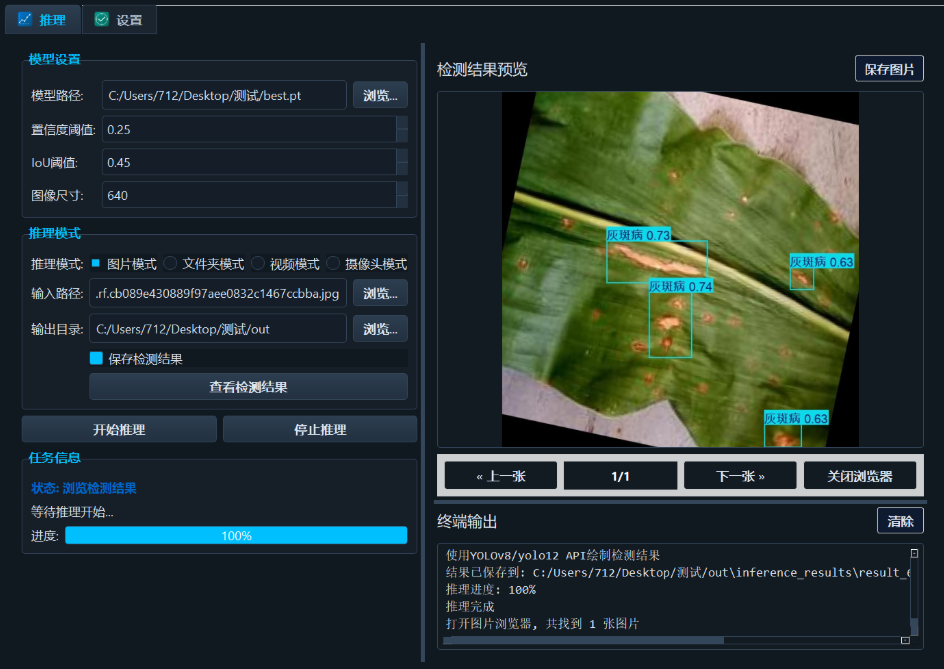
Task: Close the image browser via 关闭浏览器
Action: [x=860, y=475]
